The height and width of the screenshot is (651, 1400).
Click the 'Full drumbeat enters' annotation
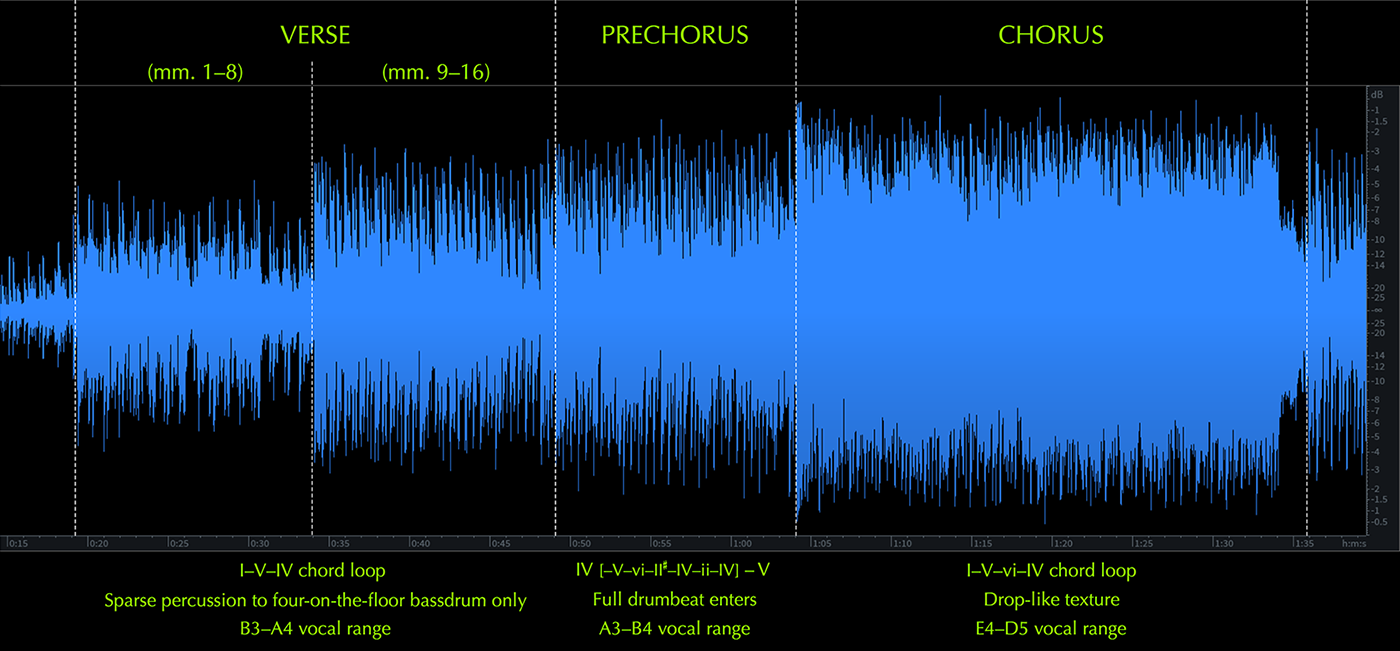(x=674, y=600)
